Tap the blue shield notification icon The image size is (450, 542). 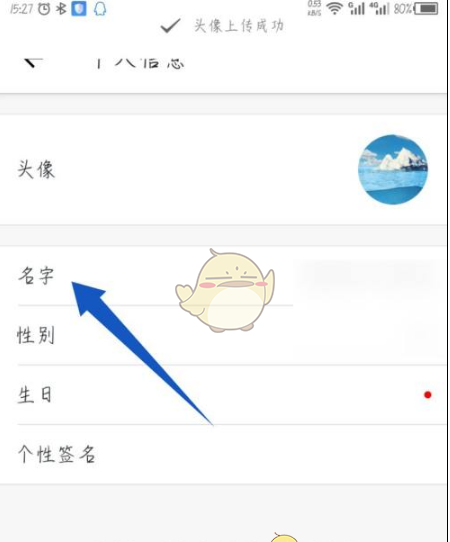79,9
